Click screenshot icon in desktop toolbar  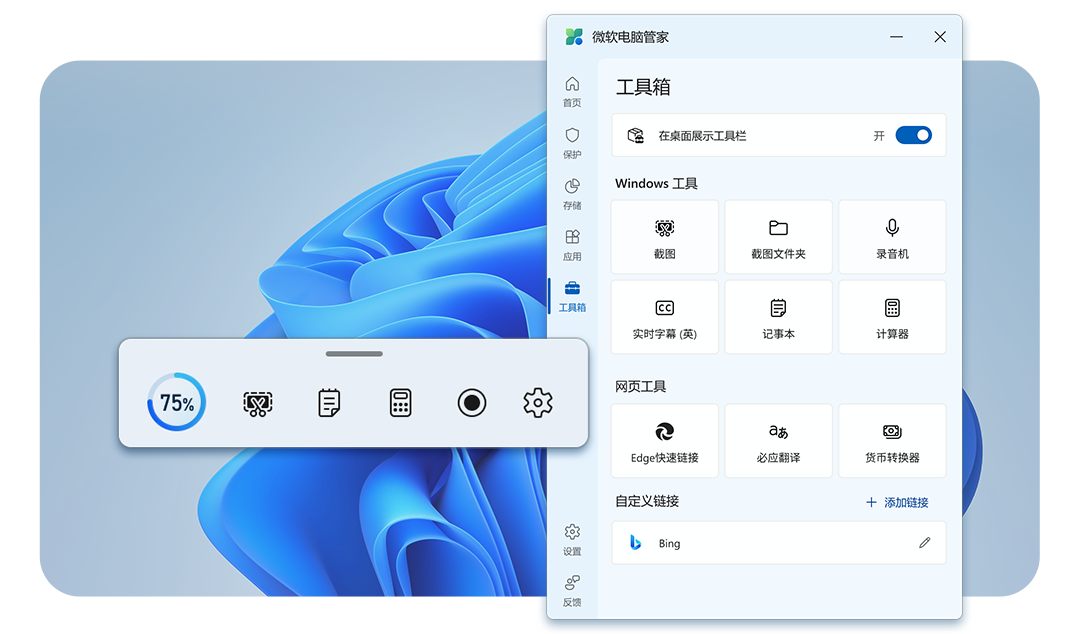258,403
